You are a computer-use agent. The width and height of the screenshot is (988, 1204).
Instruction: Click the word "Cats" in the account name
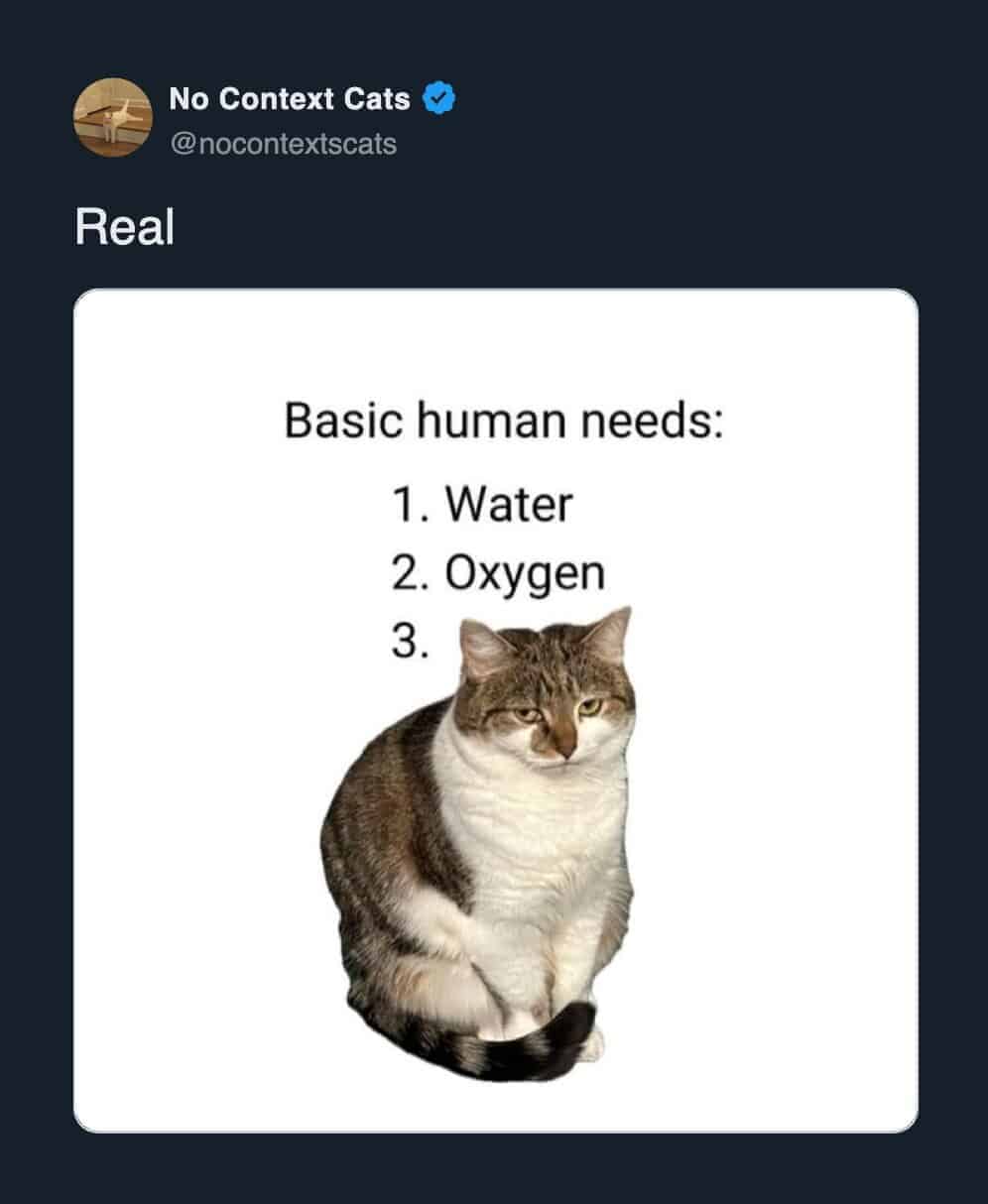click(377, 99)
